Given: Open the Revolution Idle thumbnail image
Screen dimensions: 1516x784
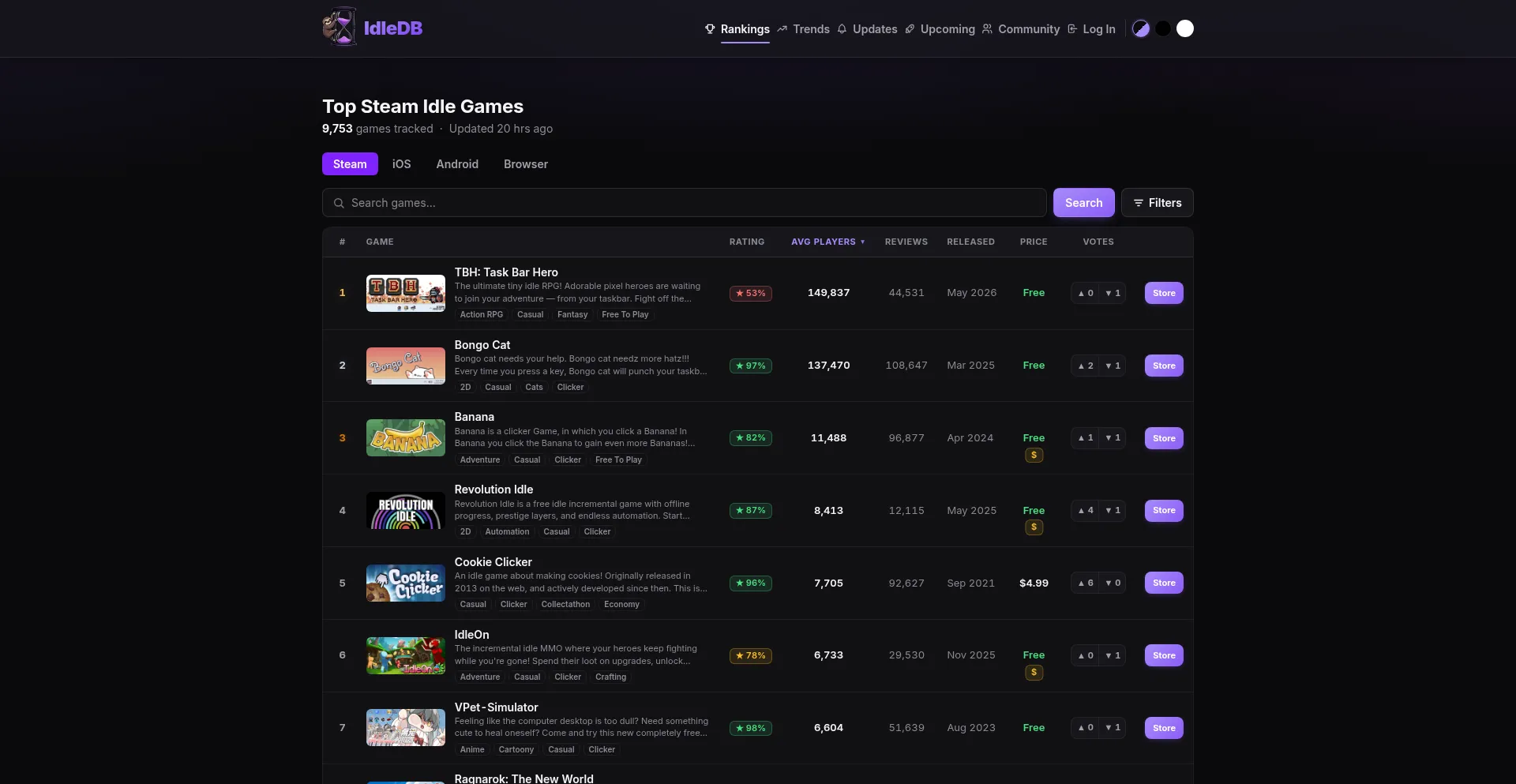Looking at the screenshot, I should coord(406,510).
